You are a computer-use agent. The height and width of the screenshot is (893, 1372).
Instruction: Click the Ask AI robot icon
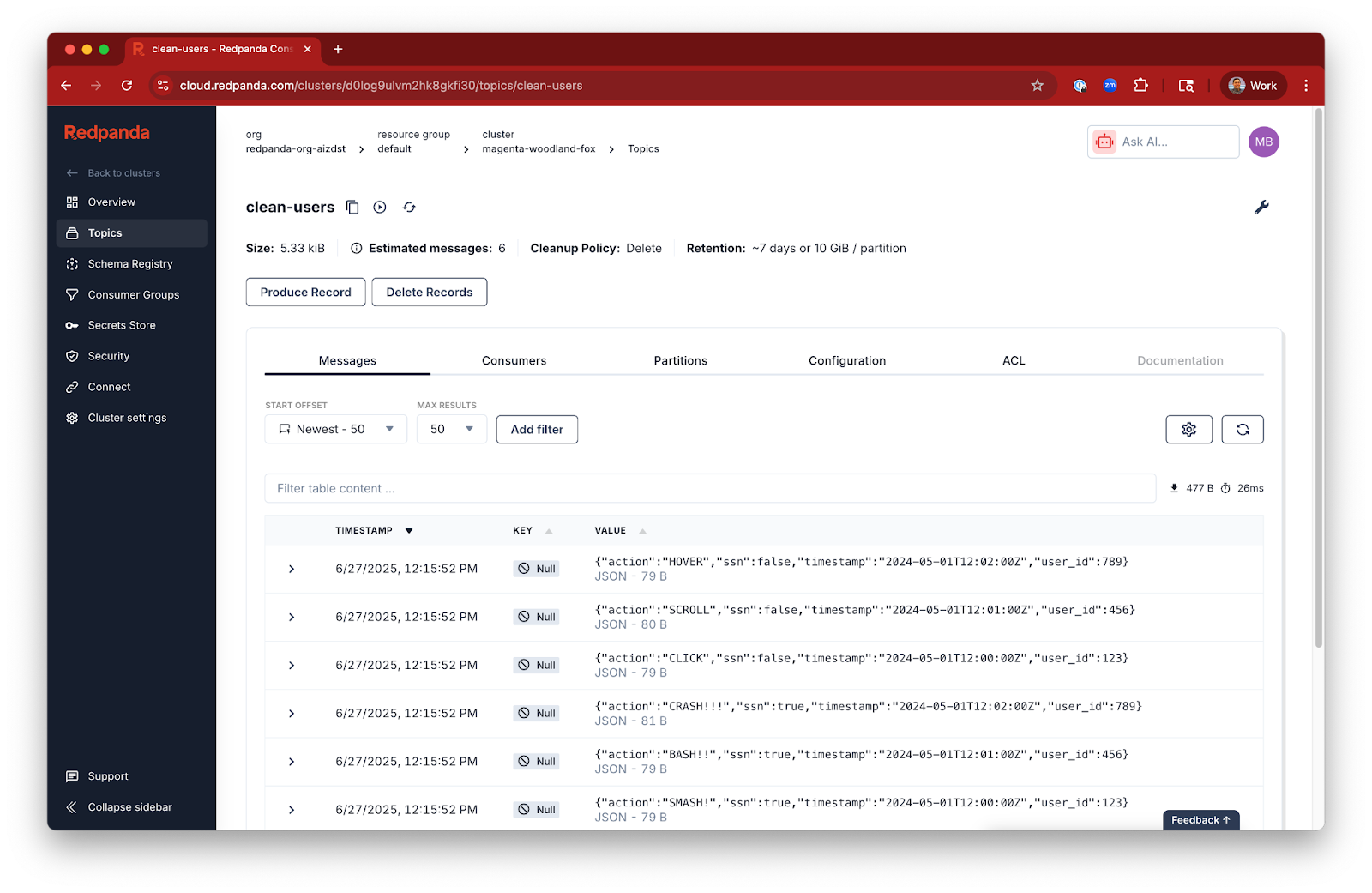1104,142
